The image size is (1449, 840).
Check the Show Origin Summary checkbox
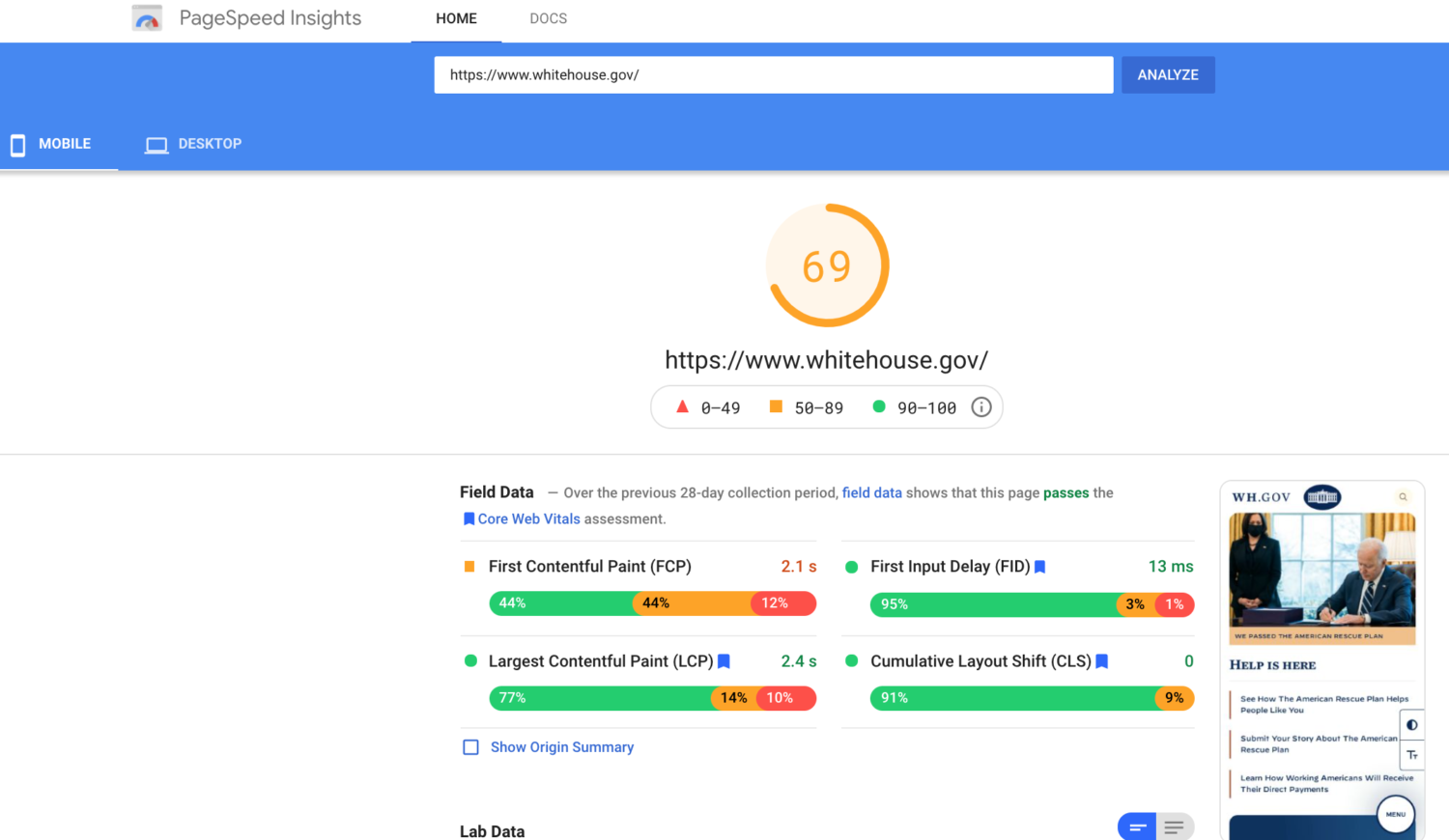click(x=470, y=747)
